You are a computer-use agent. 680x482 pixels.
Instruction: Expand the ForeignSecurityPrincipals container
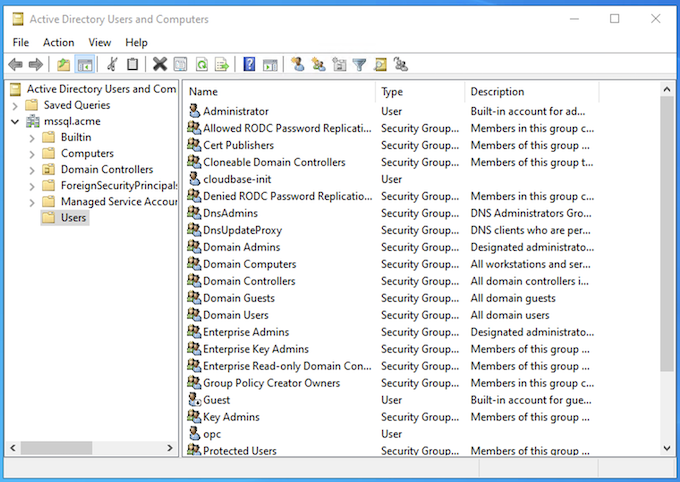pyautogui.click(x=32, y=187)
